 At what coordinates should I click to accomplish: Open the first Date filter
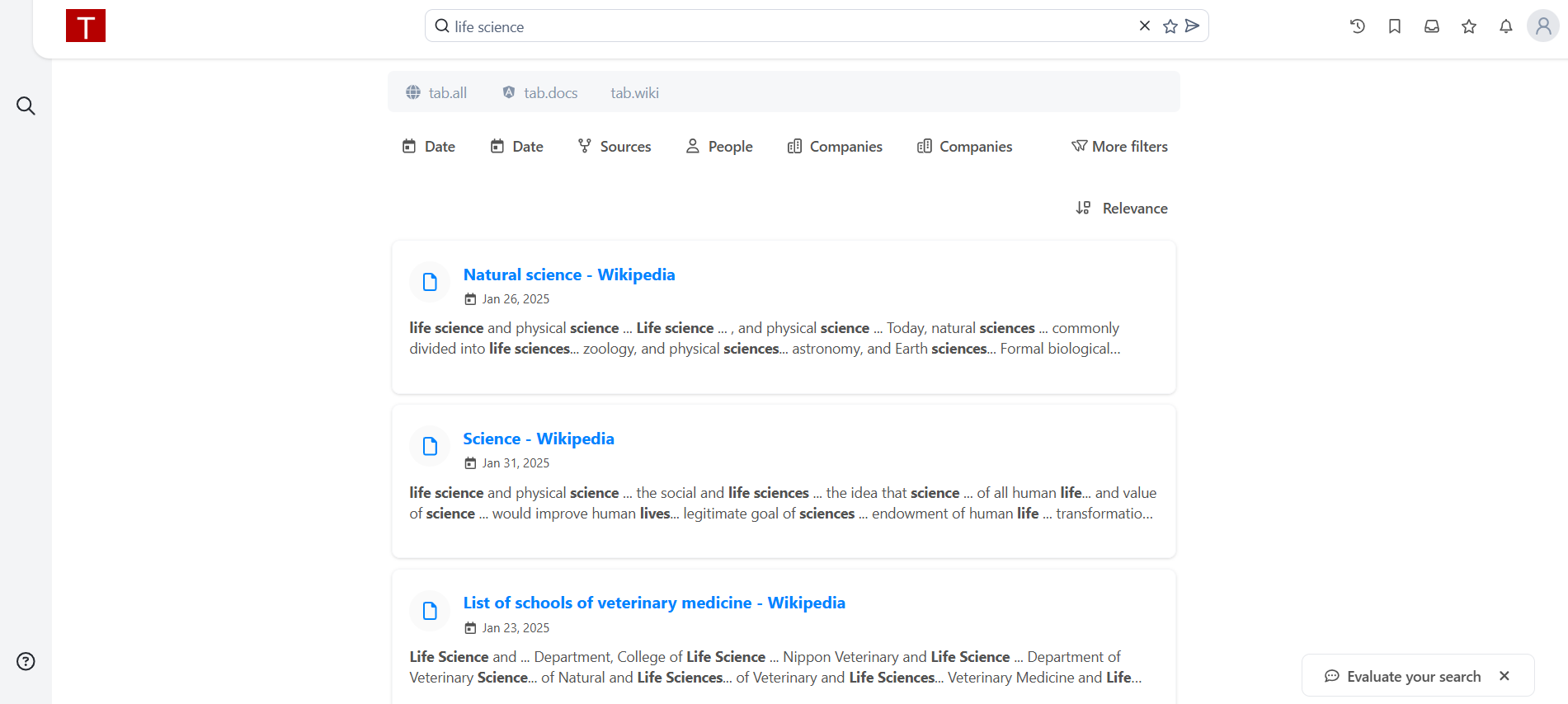[429, 146]
